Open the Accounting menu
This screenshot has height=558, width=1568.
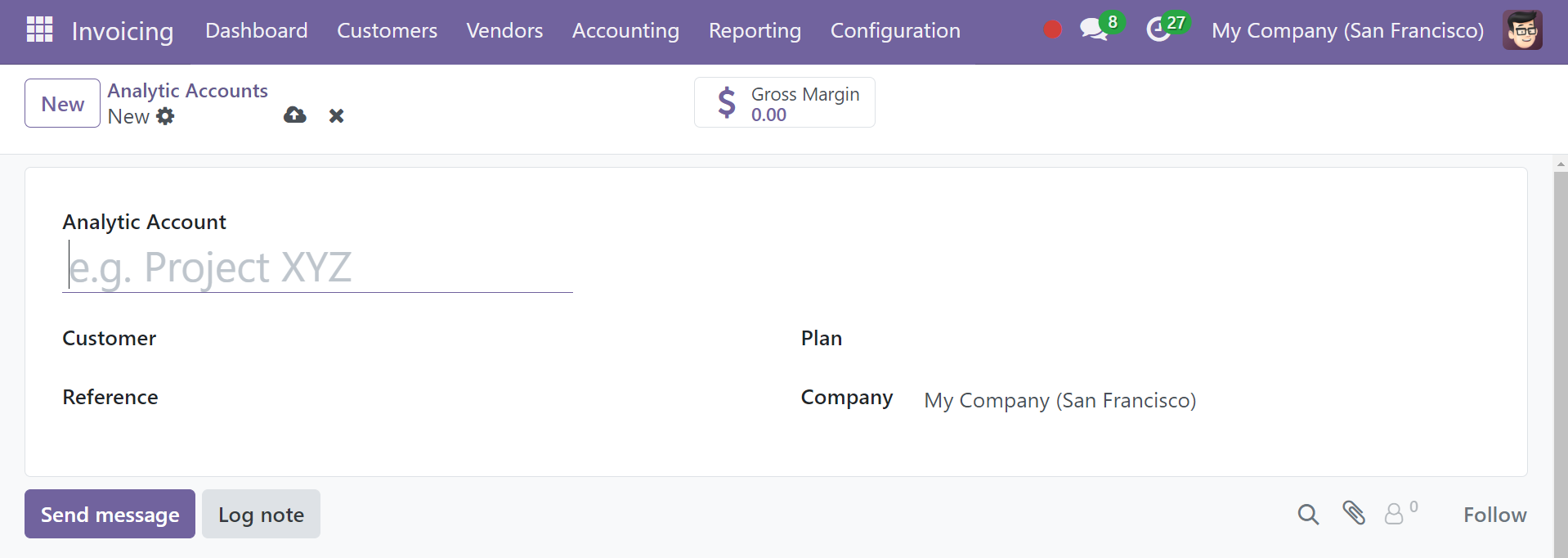click(x=625, y=30)
